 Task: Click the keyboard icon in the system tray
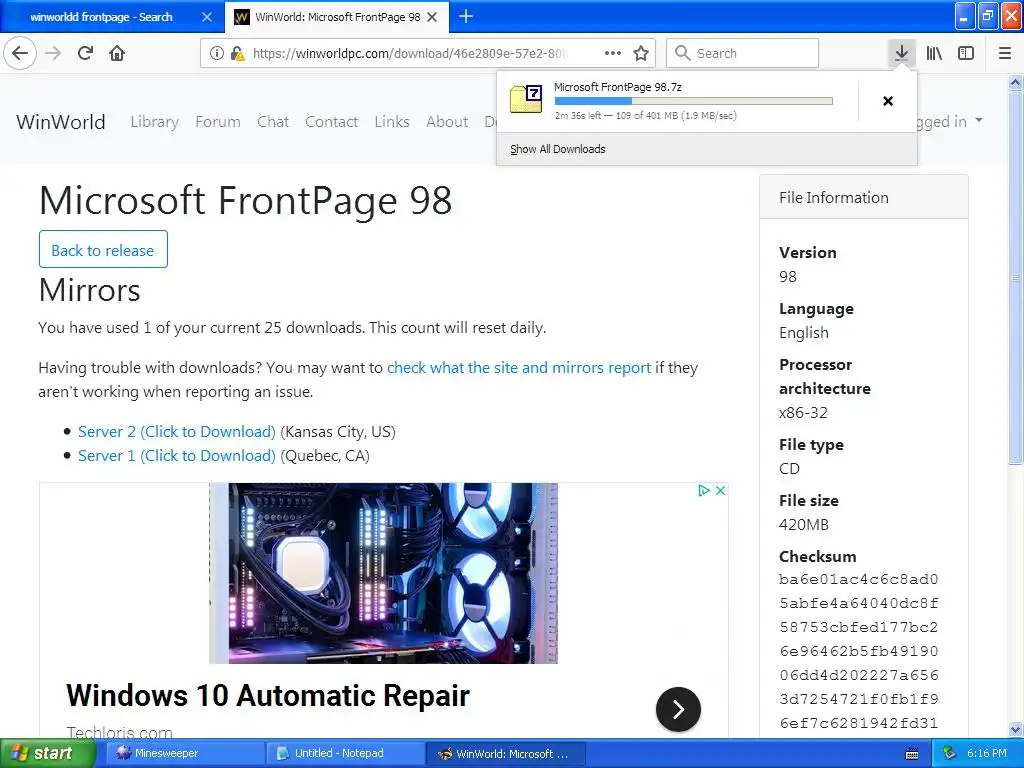(912, 754)
